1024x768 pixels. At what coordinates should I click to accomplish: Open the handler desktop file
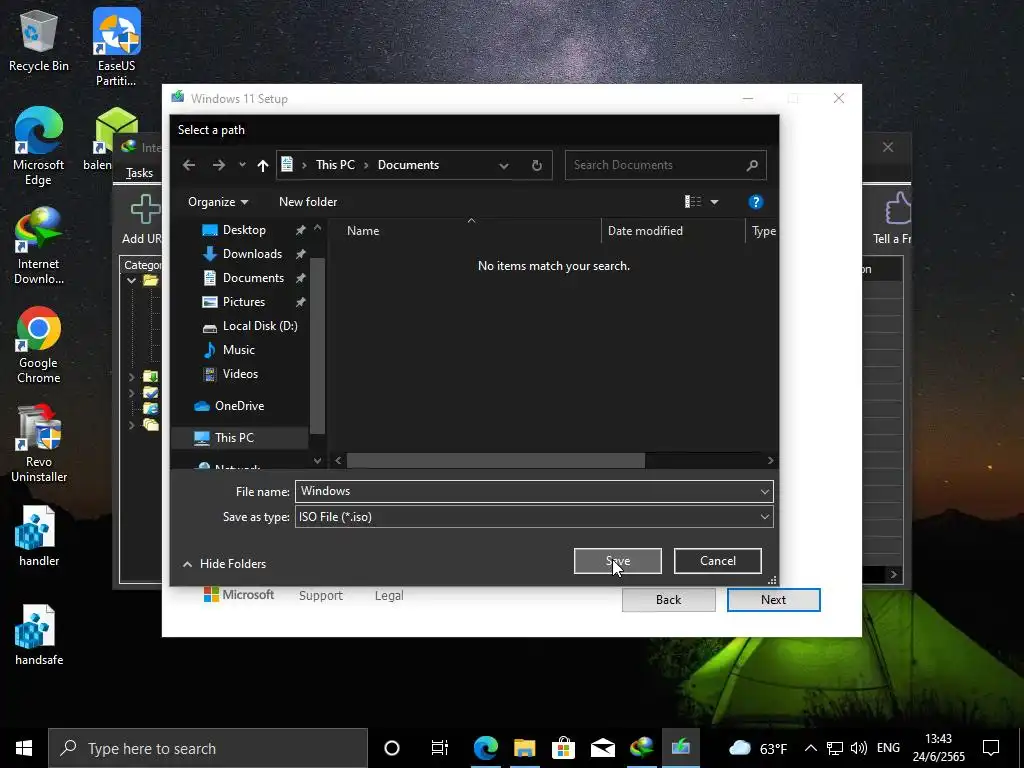click(39, 536)
